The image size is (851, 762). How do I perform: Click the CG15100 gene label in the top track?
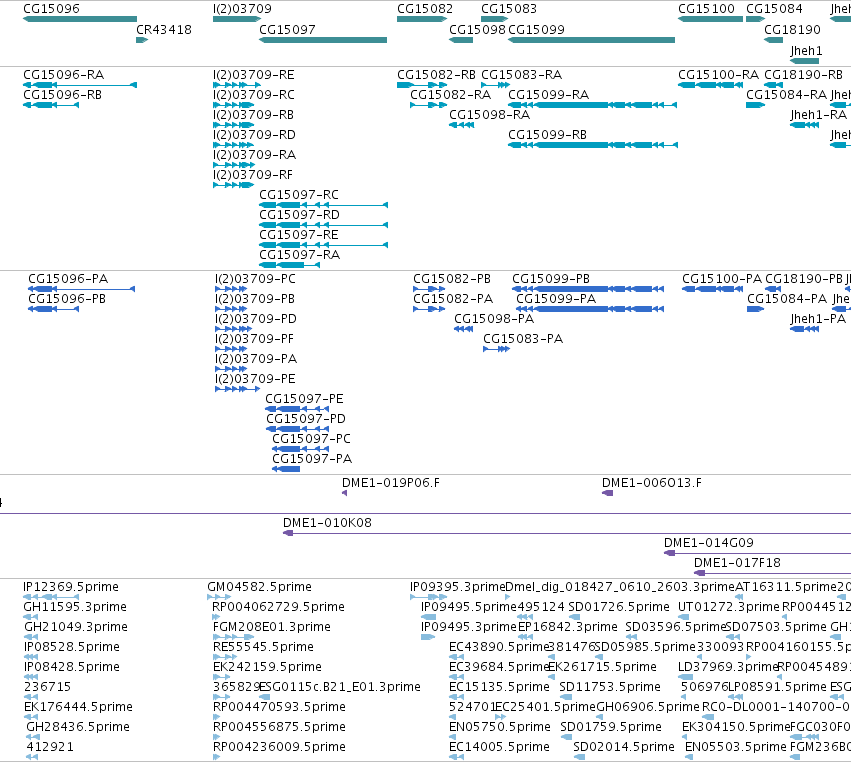click(706, 9)
